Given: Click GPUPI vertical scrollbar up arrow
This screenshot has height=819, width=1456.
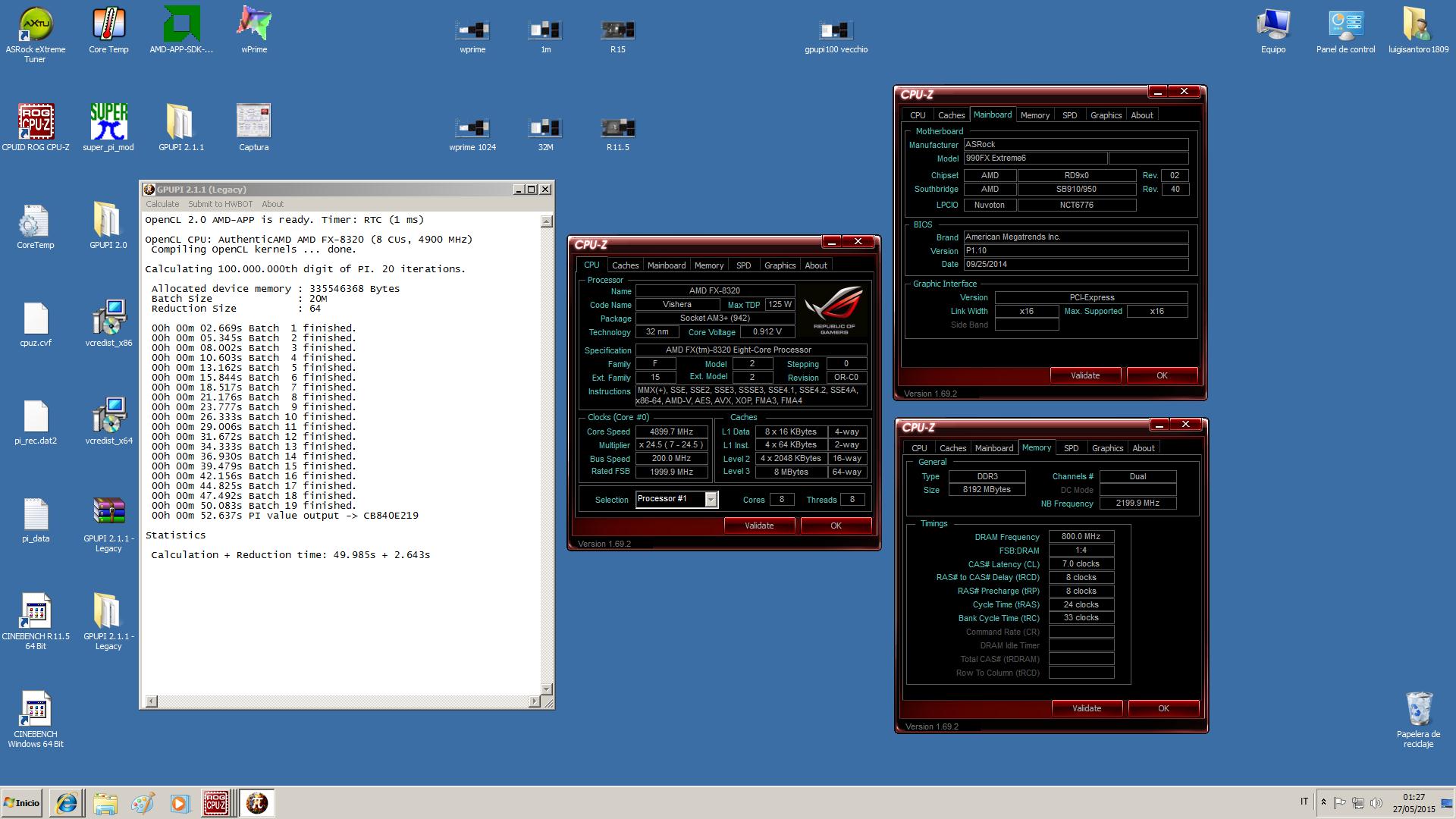Looking at the screenshot, I should tap(546, 221).
